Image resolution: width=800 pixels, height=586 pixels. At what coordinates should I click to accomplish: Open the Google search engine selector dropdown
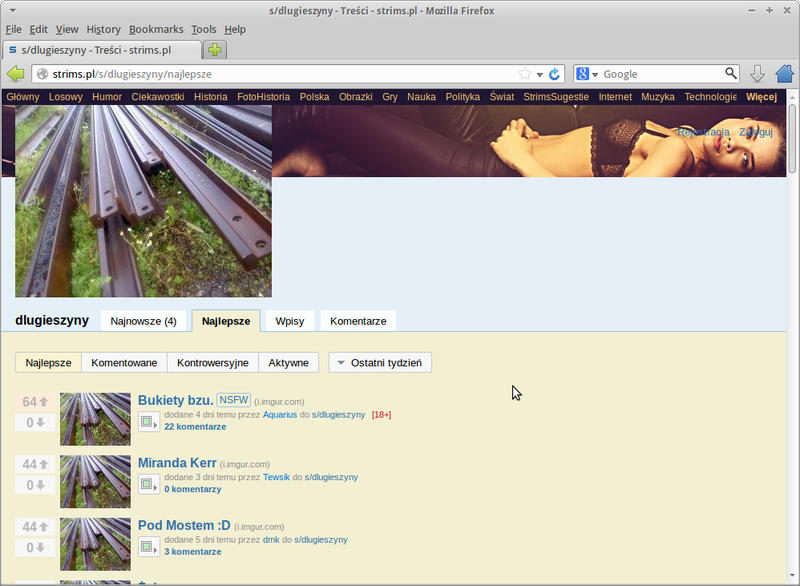(586, 74)
